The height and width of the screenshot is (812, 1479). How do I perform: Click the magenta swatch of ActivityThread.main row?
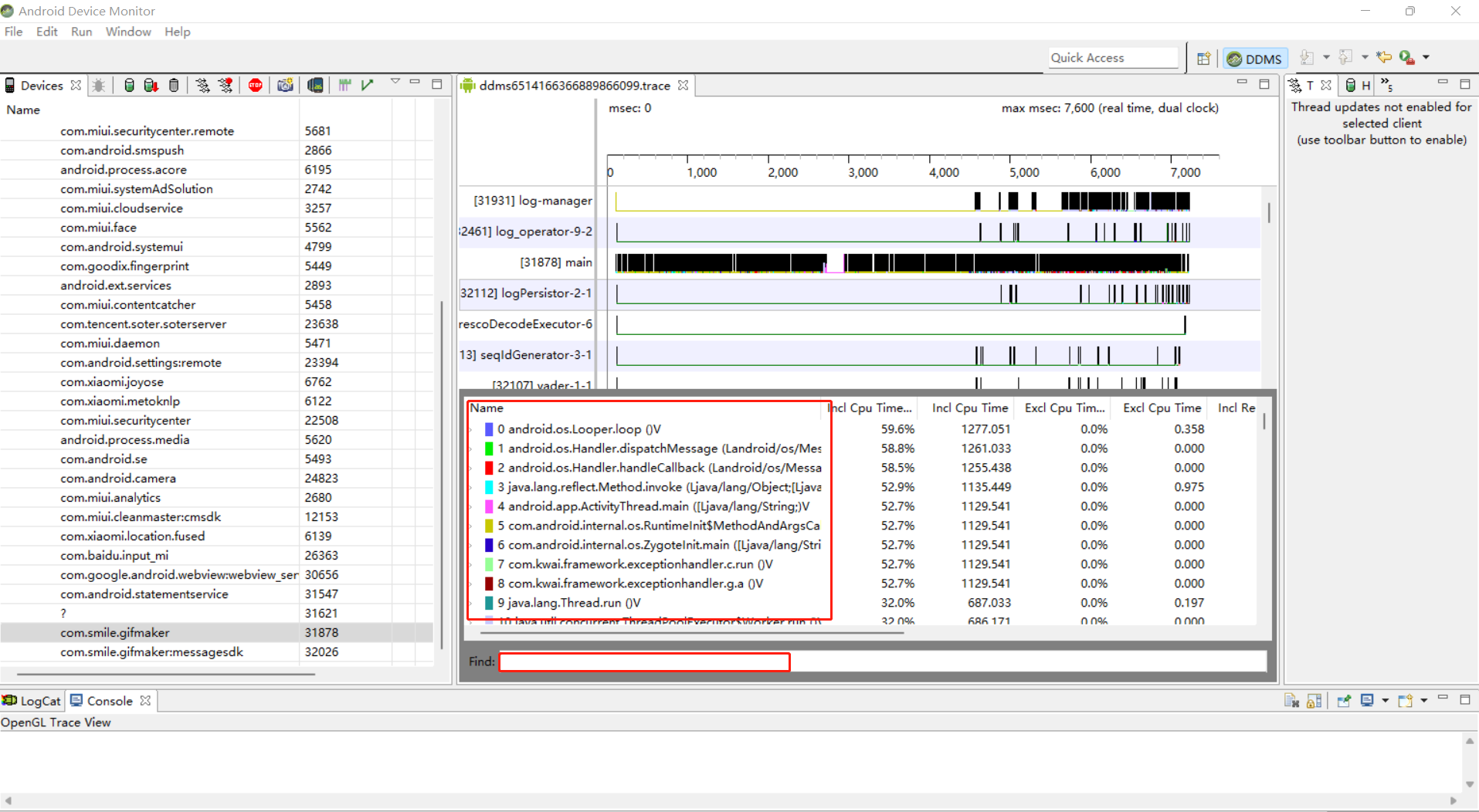(x=489, y=506)
